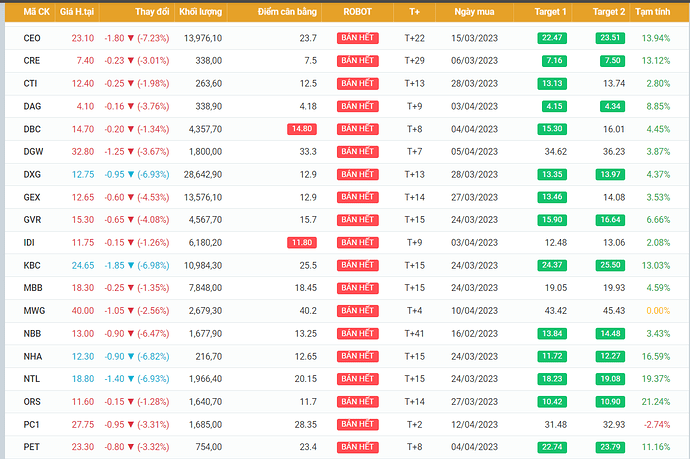The height and width of the screenshot is (459, 690).
Task: Open the NTL stock code
Action: [32, 379]
